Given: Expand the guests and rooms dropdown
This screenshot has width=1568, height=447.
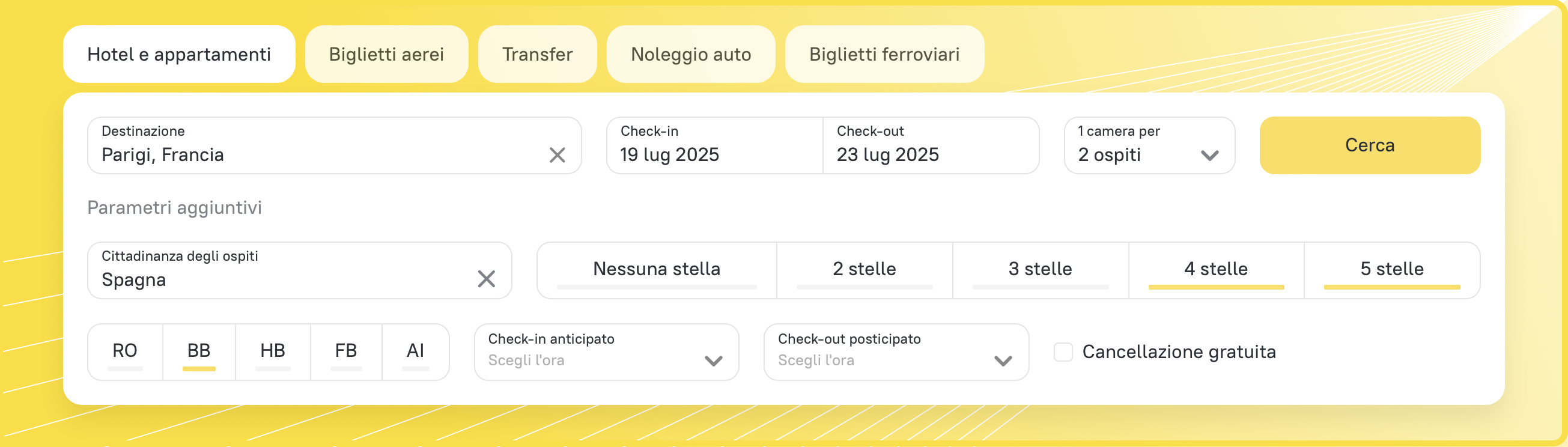Looking at the screenshot, I should click(1149, 145).
